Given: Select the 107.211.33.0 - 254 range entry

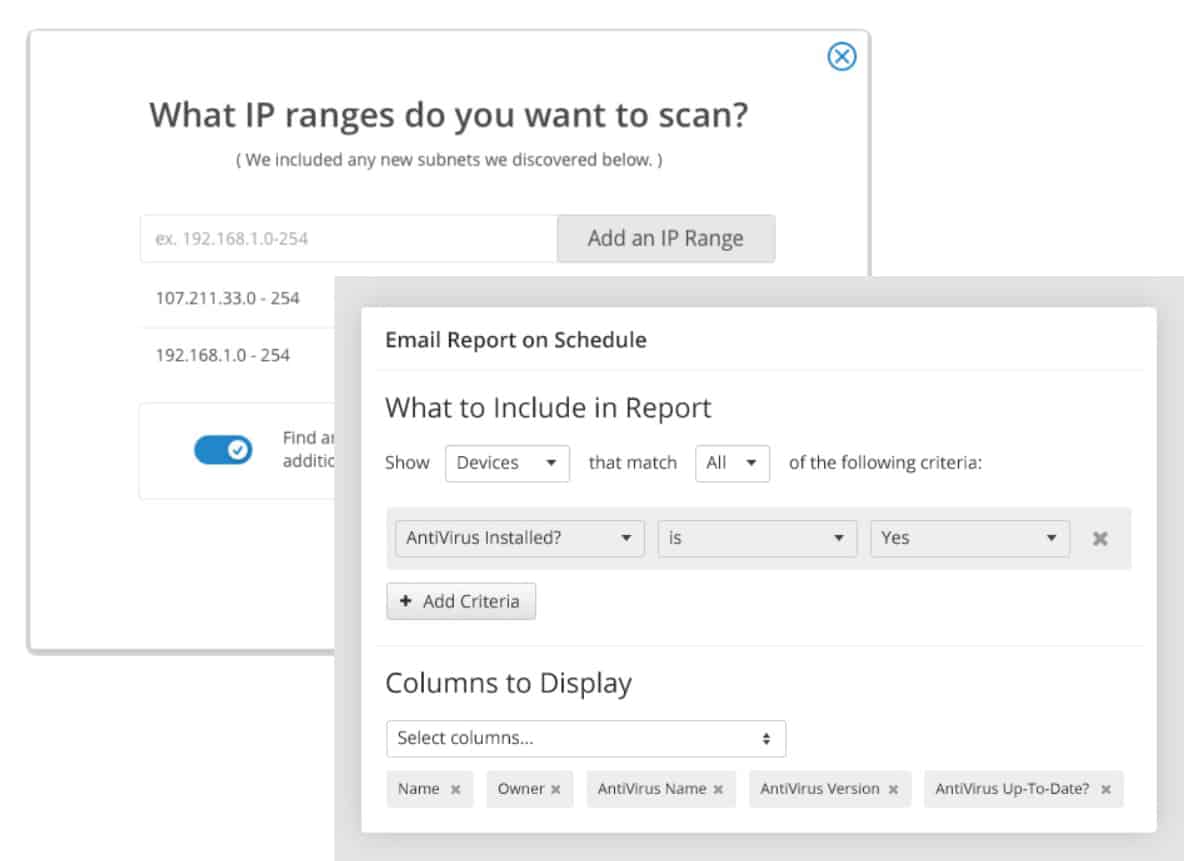Looking at the screenshot, I should click(x=228, y=298).
